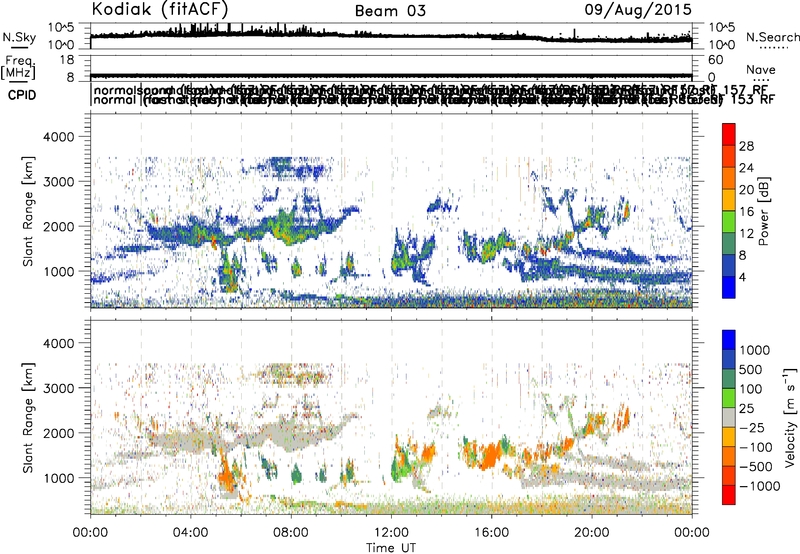Pick the gray ±25 velocity colorbar segment
The width and height of the screenshot is (800, 554).
pos(729,417)
